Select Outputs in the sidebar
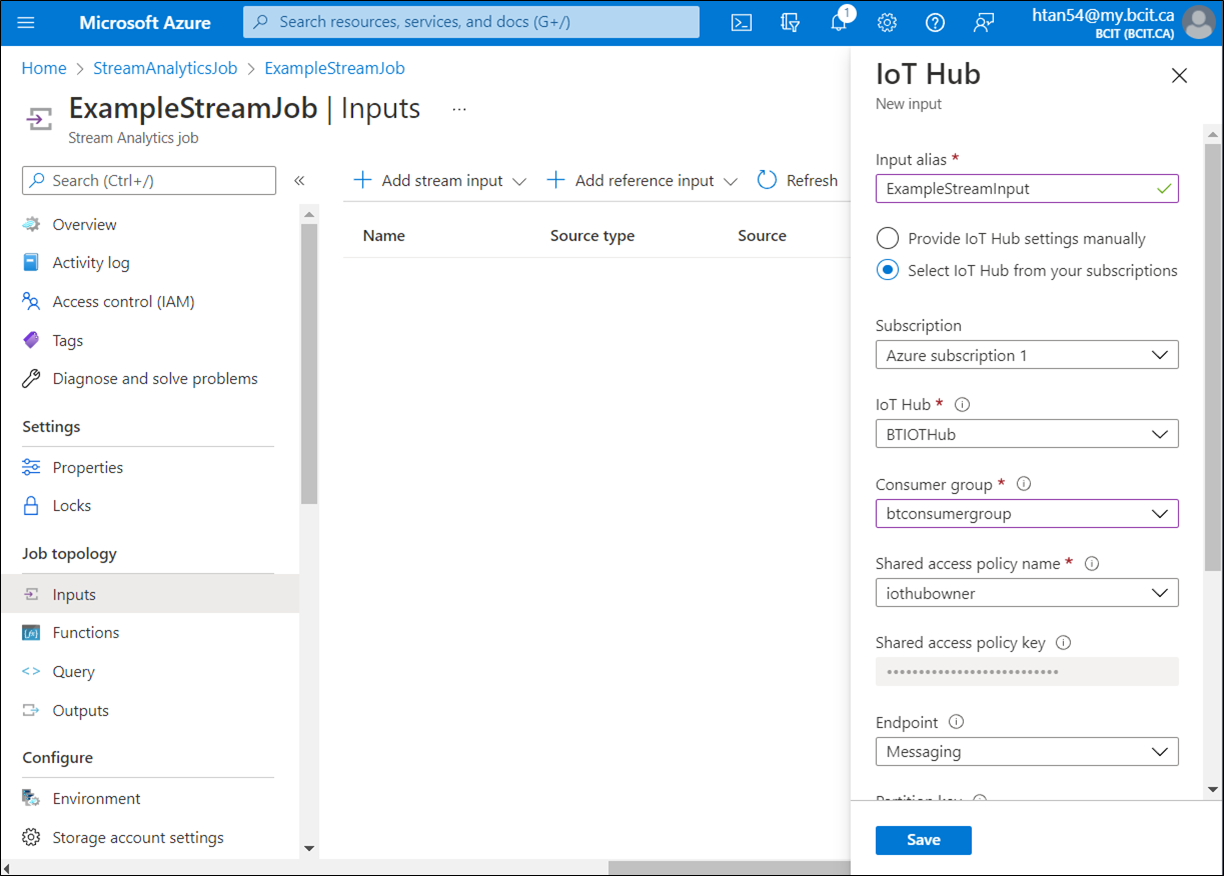 pyautogui.click(x=78, y=710)
